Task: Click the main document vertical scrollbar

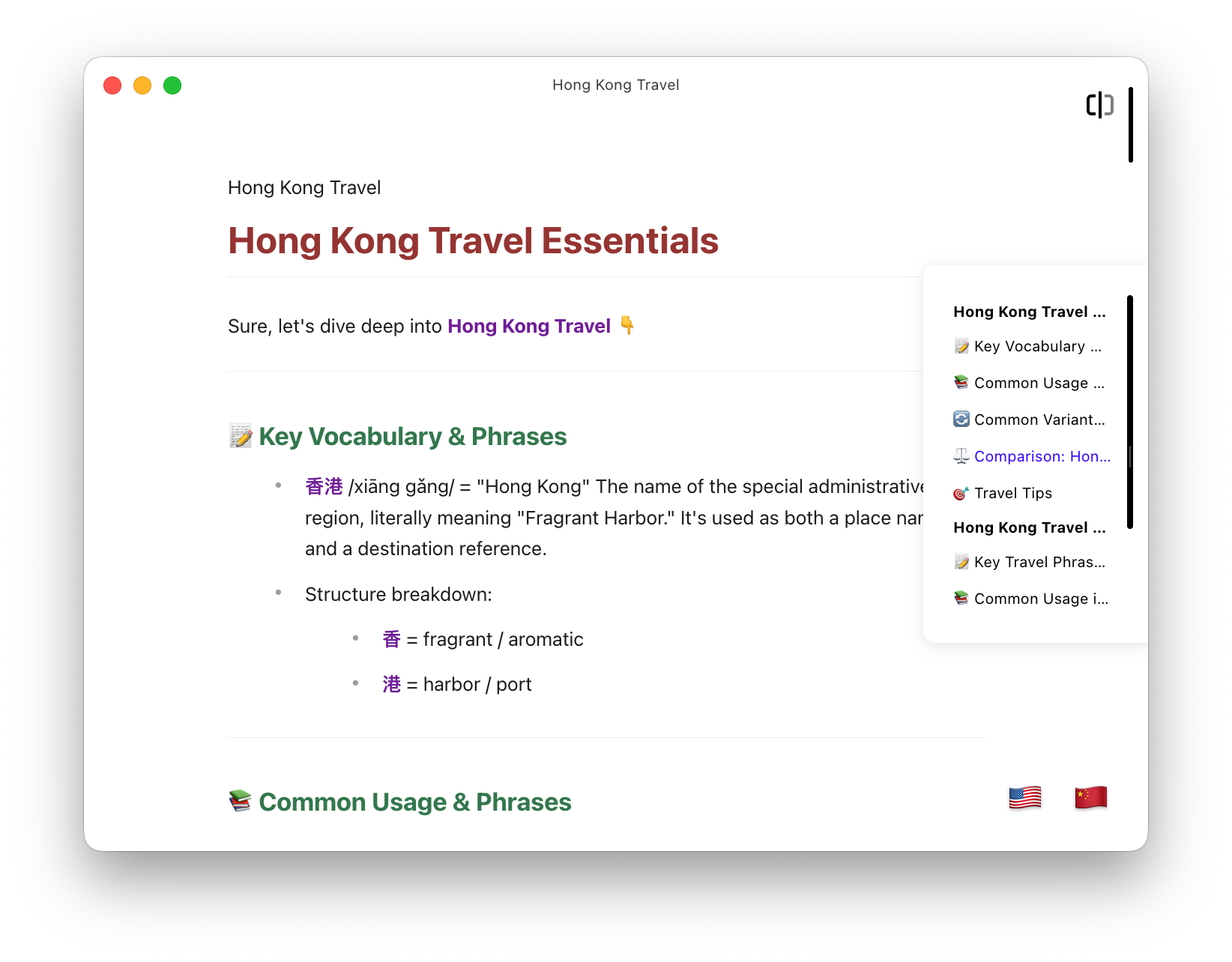Action: point(1131,124)
